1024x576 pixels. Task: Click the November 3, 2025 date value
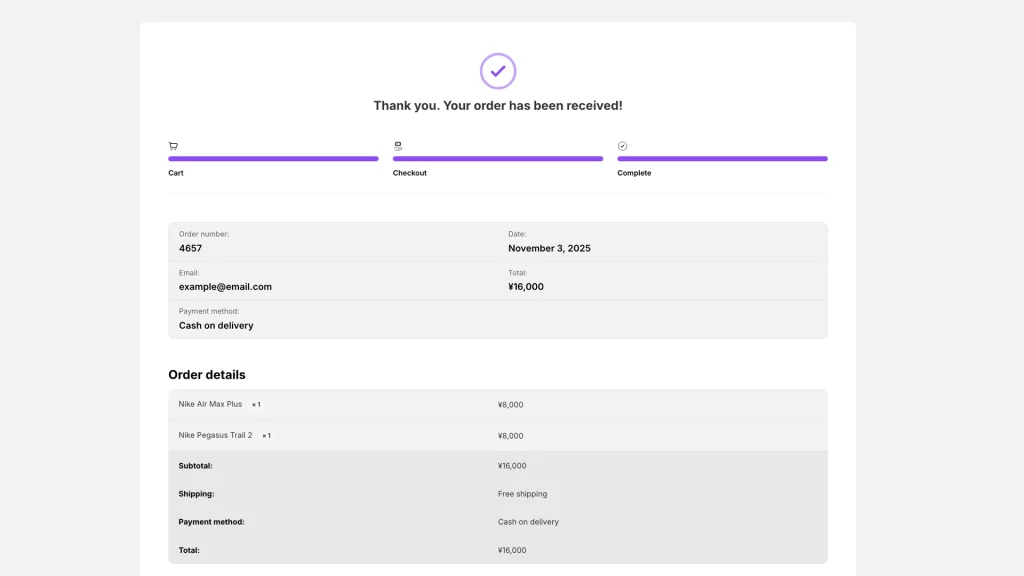point(549,248)
